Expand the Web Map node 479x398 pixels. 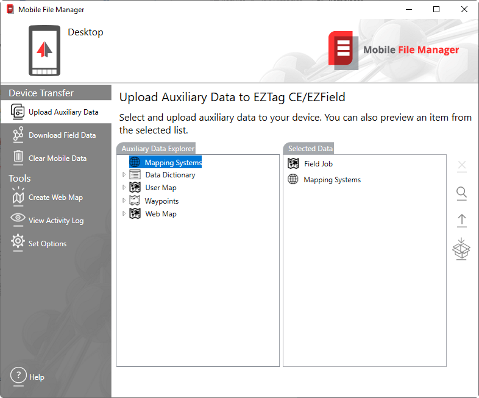point(124,213)
